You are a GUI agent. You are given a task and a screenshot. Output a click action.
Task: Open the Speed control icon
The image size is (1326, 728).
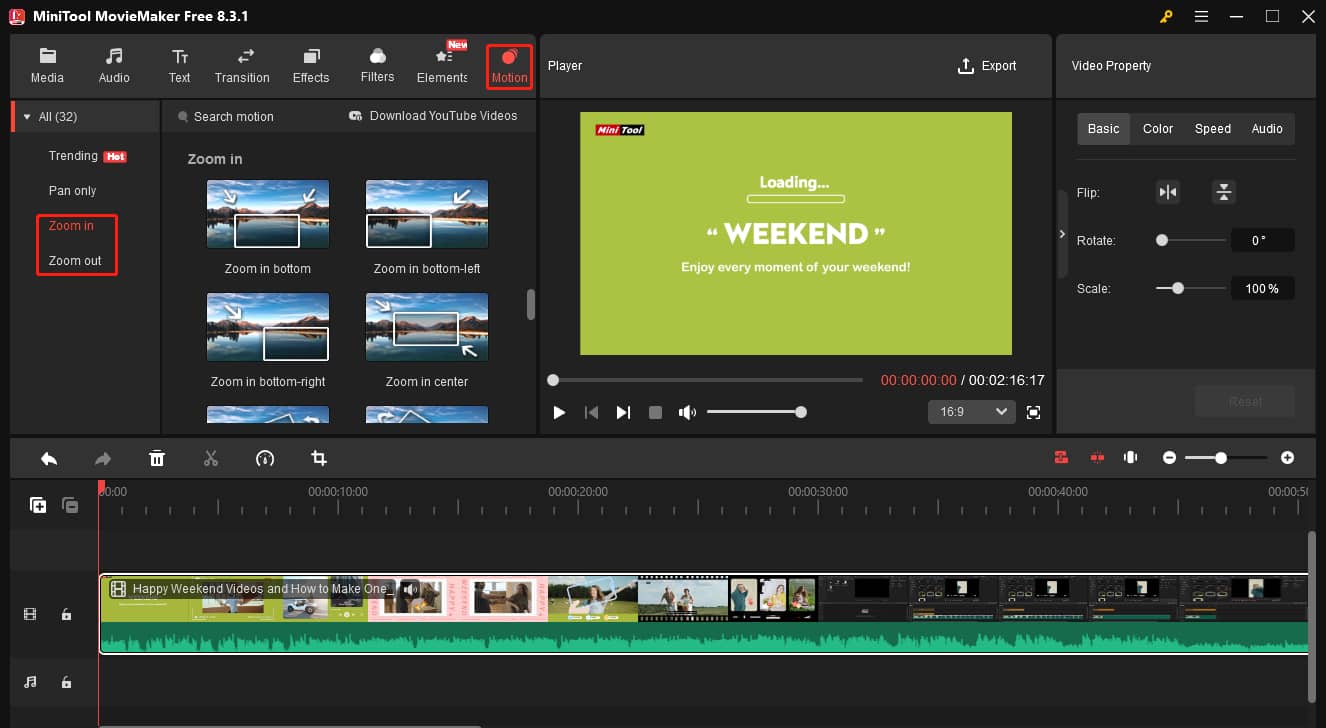[265, 457]
